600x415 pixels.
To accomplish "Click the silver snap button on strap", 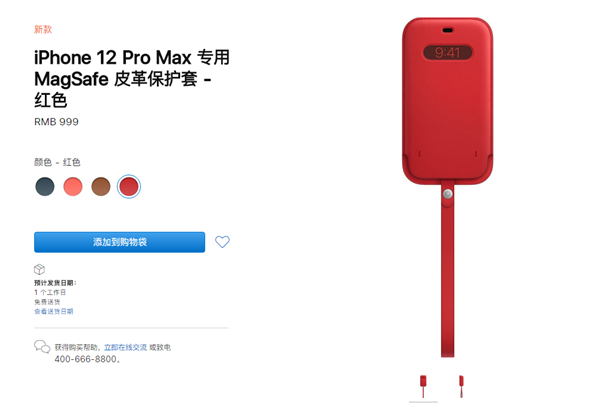I will [x=447, y=194].
